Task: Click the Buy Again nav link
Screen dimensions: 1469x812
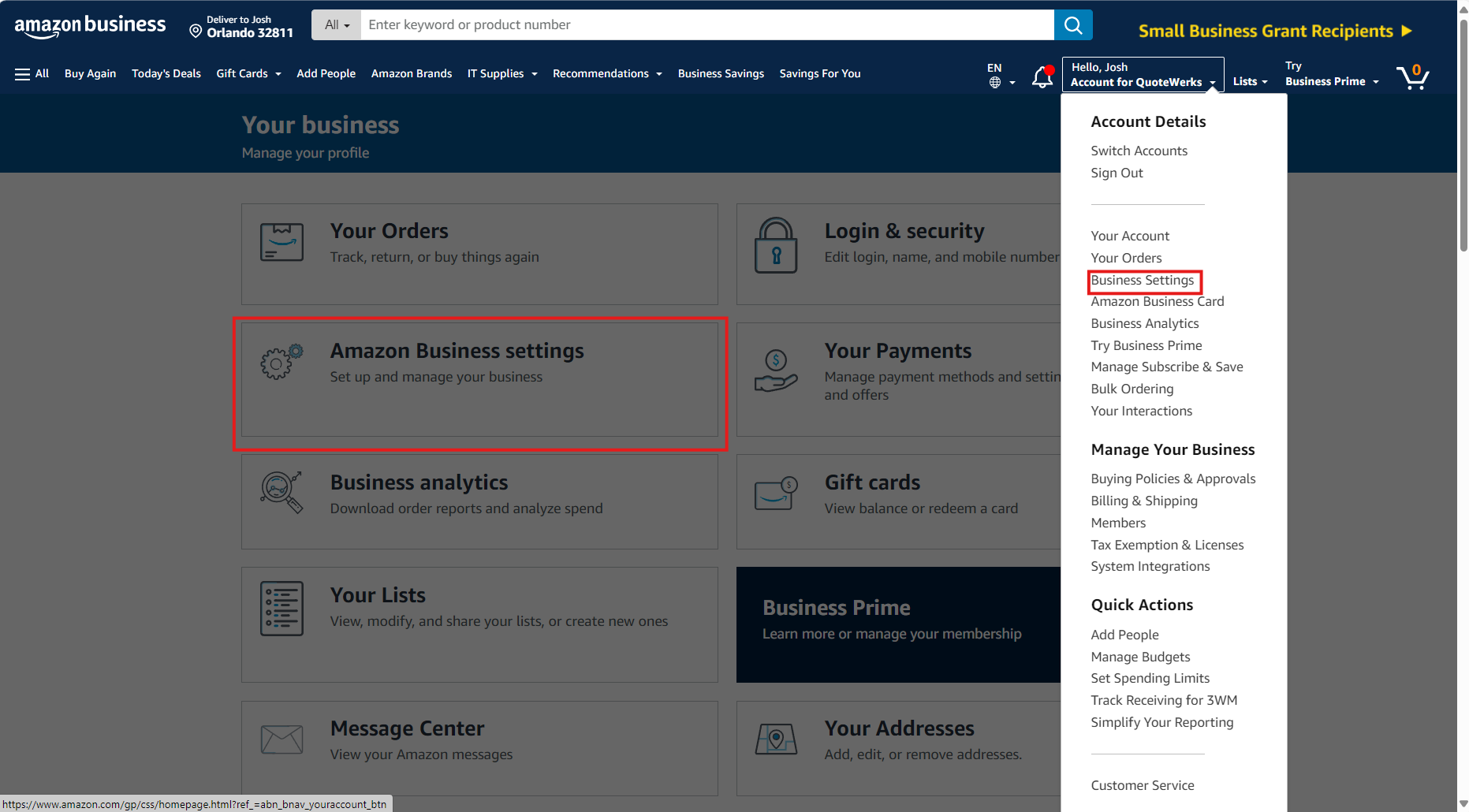Action: tap(90, 73)
